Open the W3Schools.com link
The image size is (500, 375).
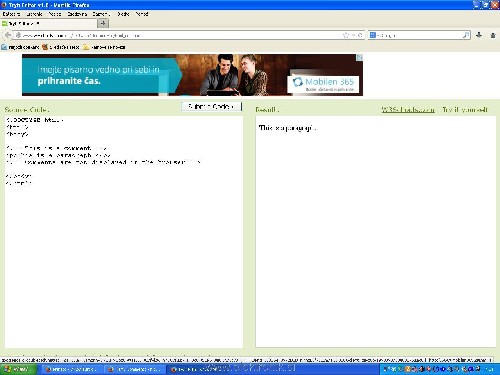[x=408, y=110]
